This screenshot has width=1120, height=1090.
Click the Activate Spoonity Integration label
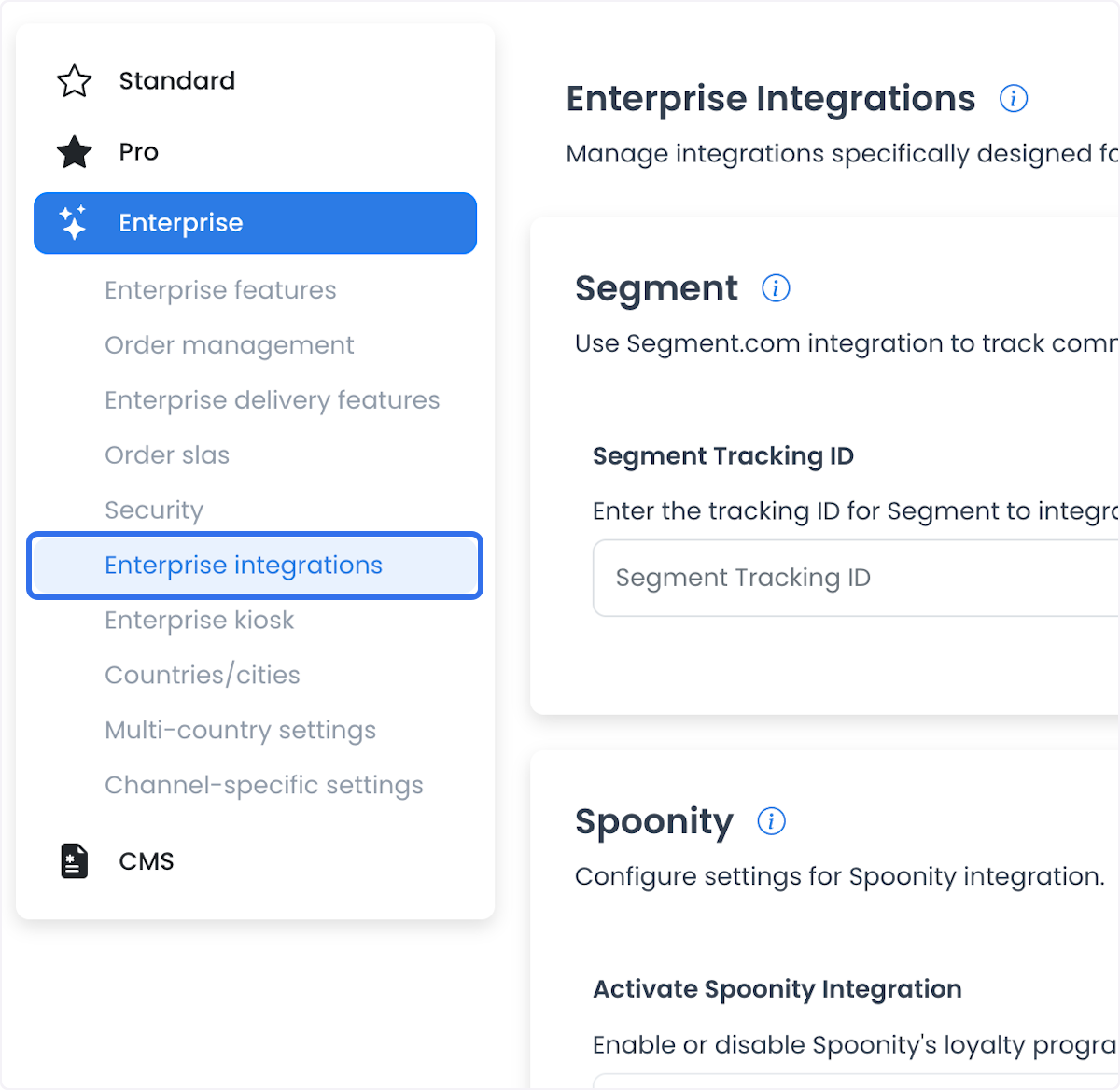point(777,989)
